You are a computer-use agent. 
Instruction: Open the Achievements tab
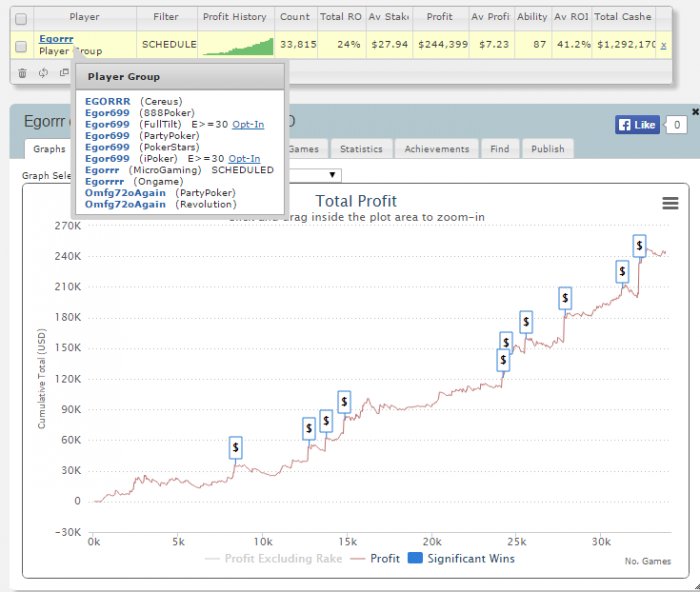point(437,149)
